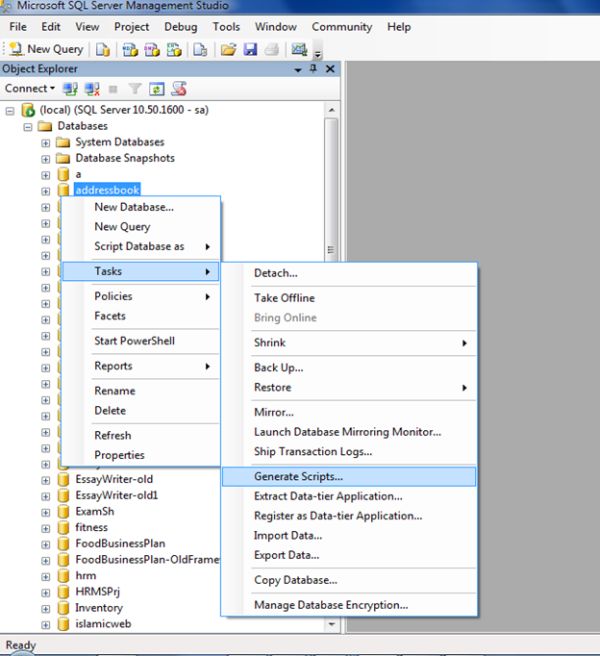Open the Window menu
The height and width of the screenshot is (656, 600).
pos(276,27)
